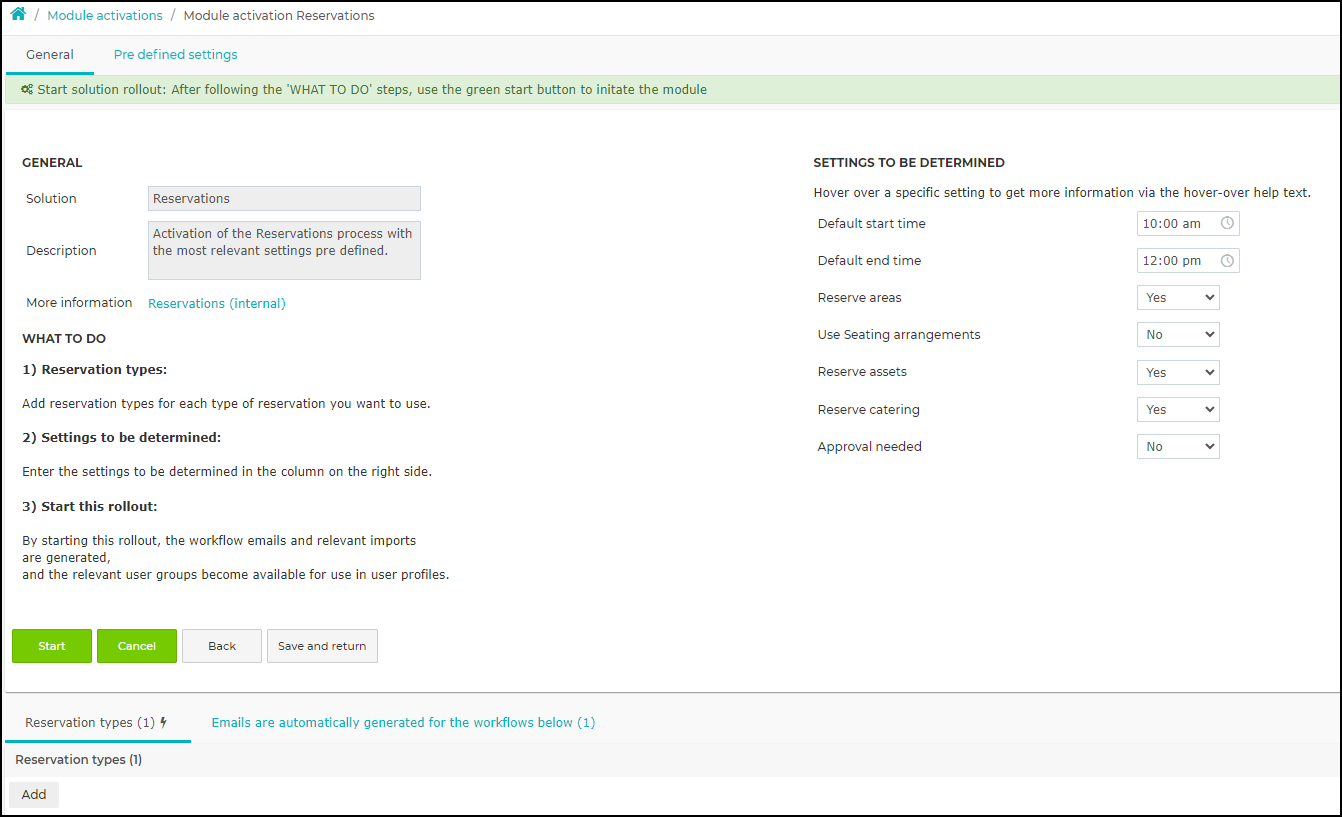This screenshot has width=1342, height=817.
Task: Click the 'Use Seating arrangements' setting label
Action: tap(899, 335)
